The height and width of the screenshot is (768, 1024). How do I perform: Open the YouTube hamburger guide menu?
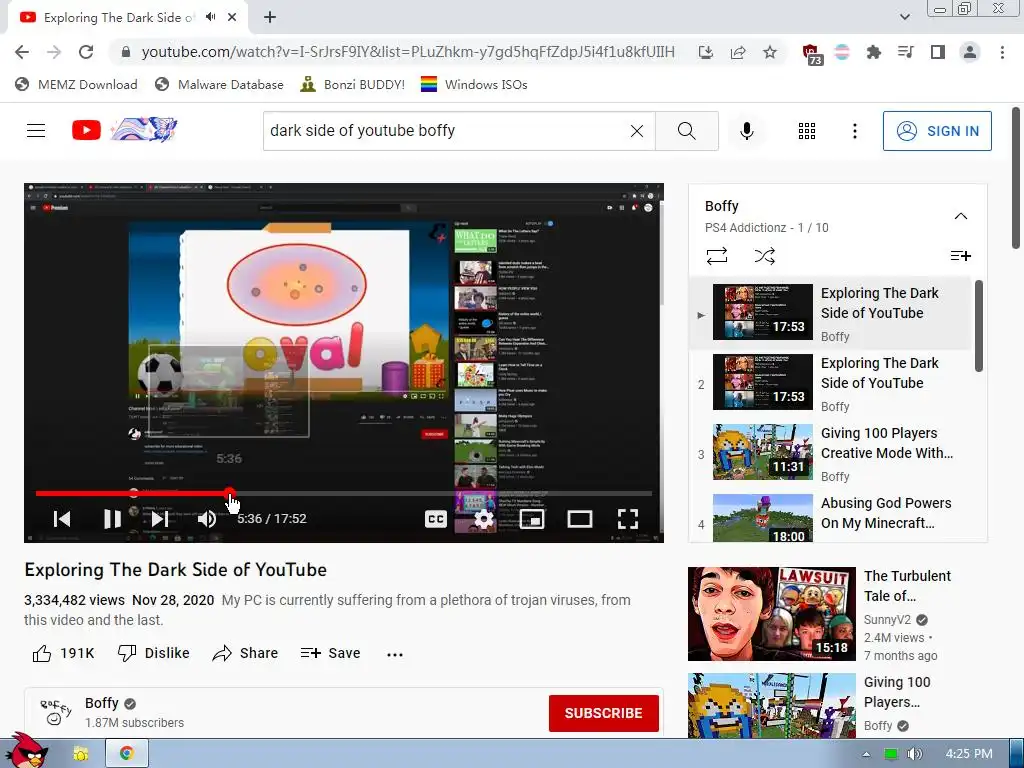(36, 131)
